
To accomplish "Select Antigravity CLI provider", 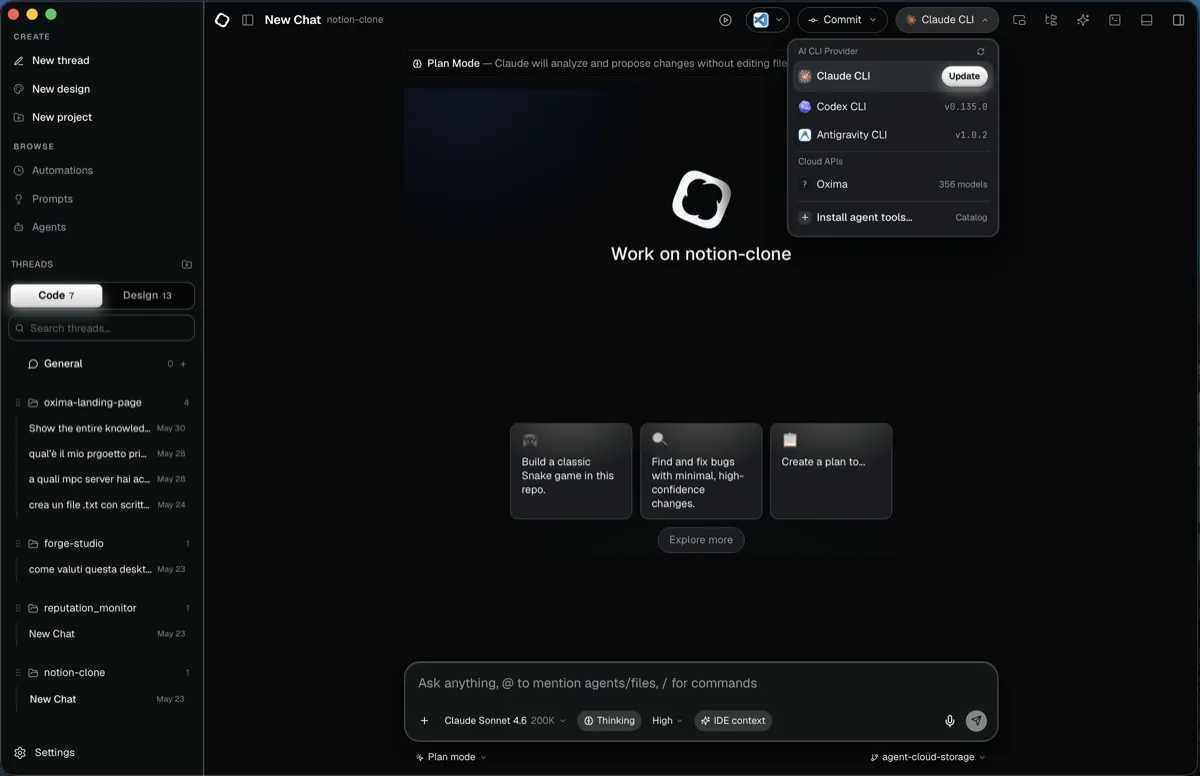I will (x=893, y=135).
